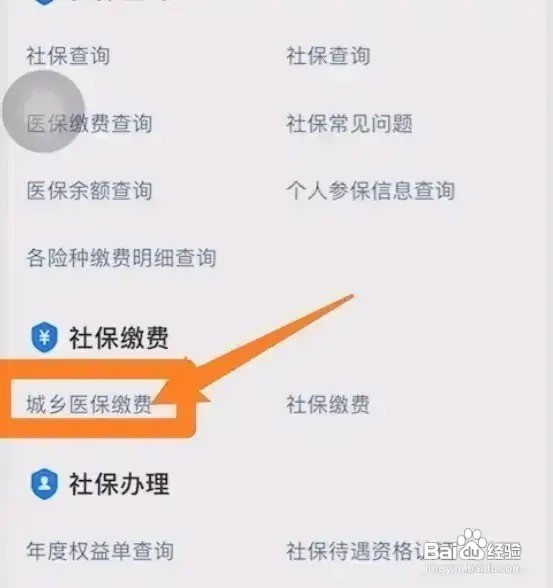Tap the gray circular touch indicator
Screen dimensions: 553x588
point(43,111)
